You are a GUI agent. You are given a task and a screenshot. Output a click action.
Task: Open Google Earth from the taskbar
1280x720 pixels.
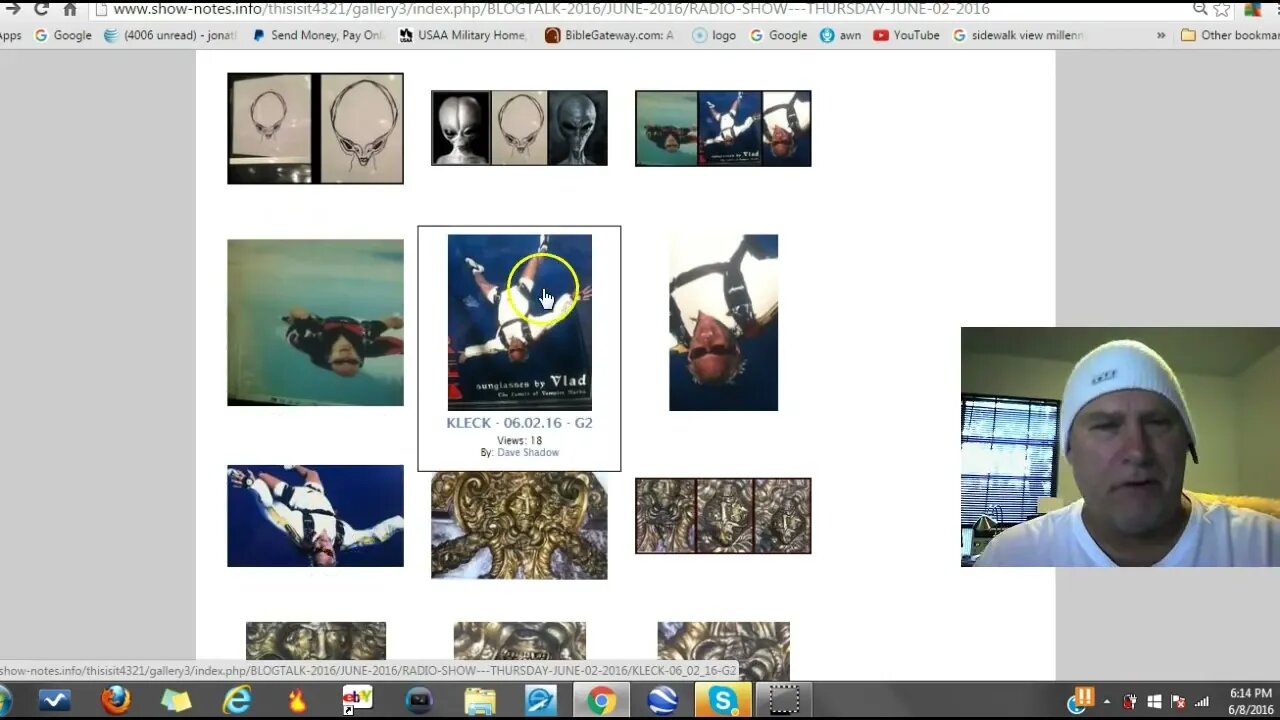[662, 701]
